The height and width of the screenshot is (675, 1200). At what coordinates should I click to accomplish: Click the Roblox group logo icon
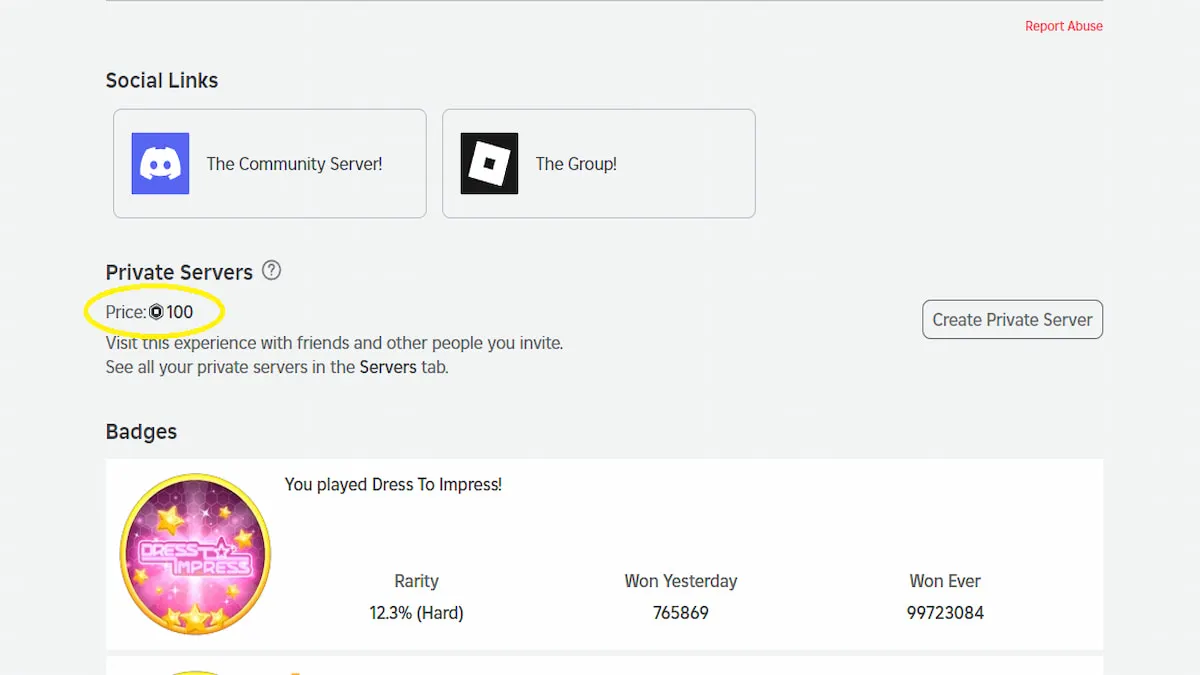[x=489, y=163]
